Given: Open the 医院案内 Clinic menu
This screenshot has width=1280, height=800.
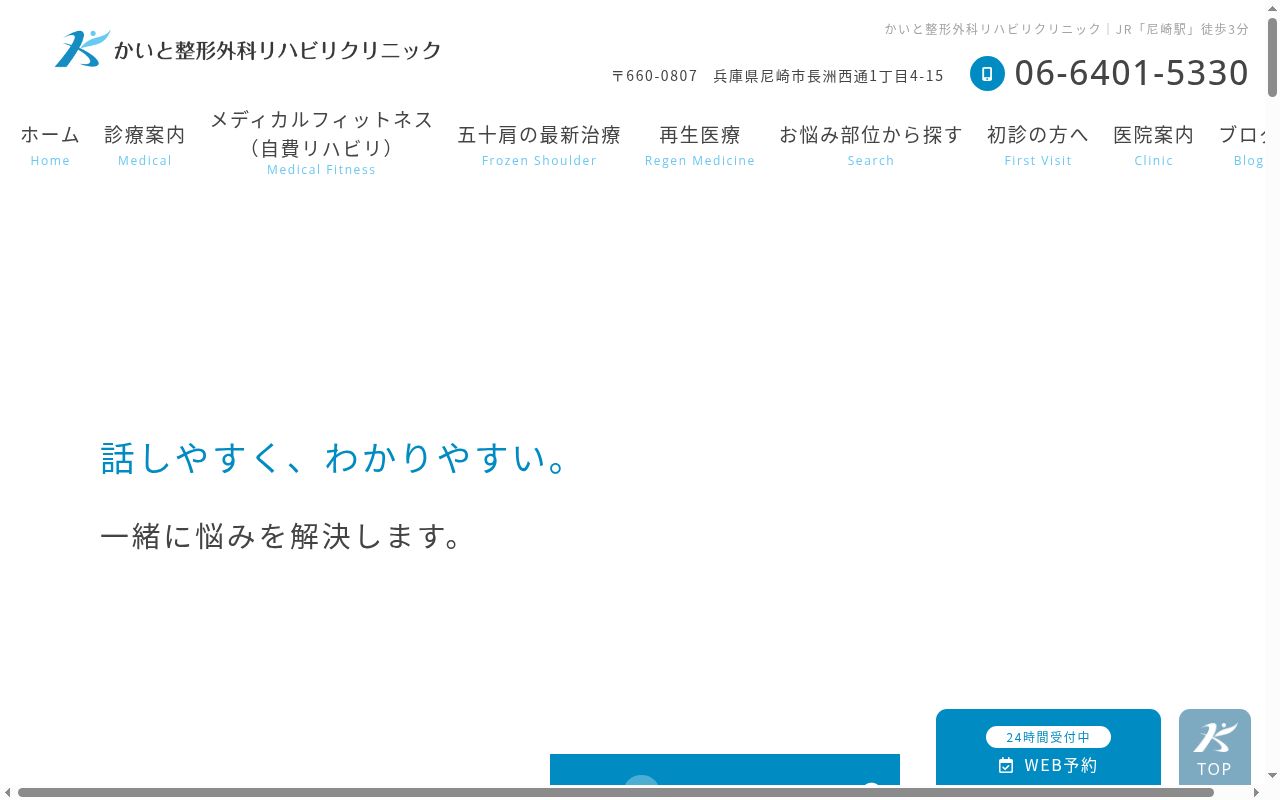Looking at the screenshot, I should (1154, 145).
